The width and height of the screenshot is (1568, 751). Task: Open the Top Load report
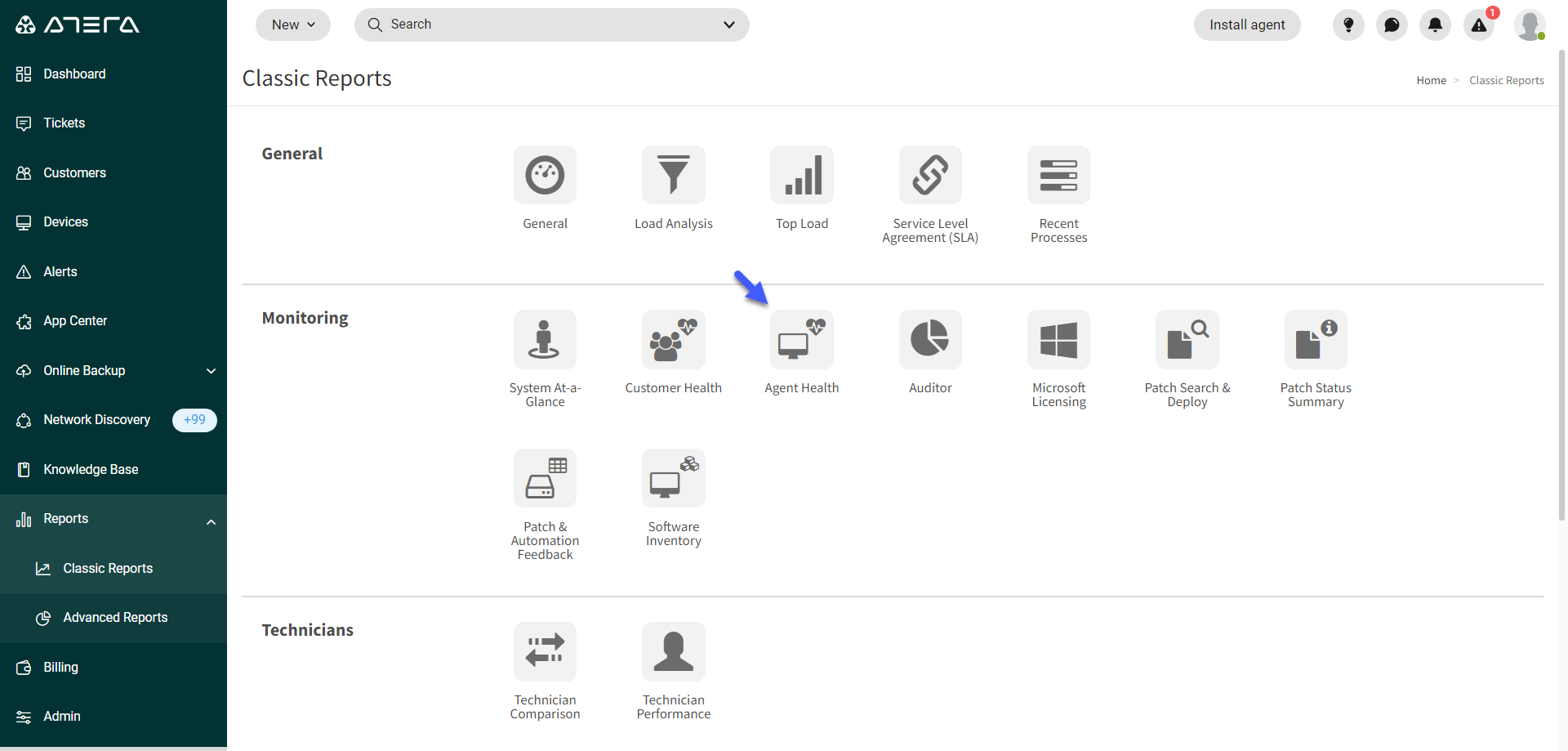[x=802, y=175]
